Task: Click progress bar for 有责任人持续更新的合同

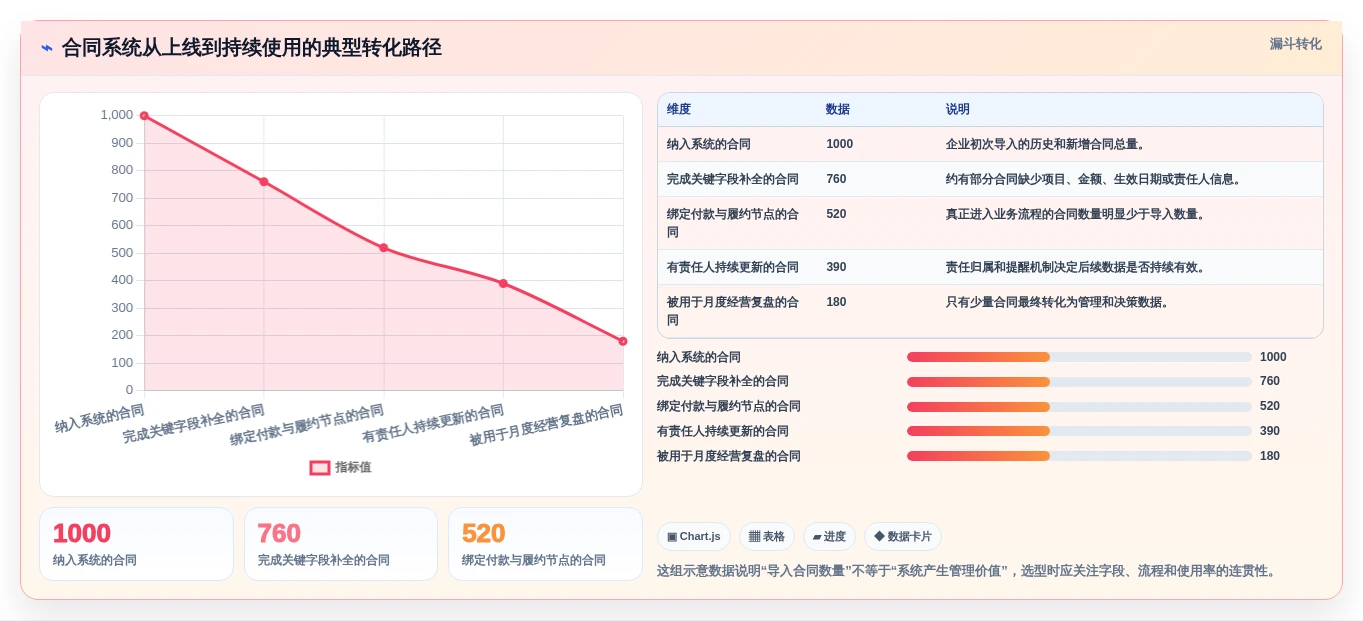Action: click(1079, 431)
